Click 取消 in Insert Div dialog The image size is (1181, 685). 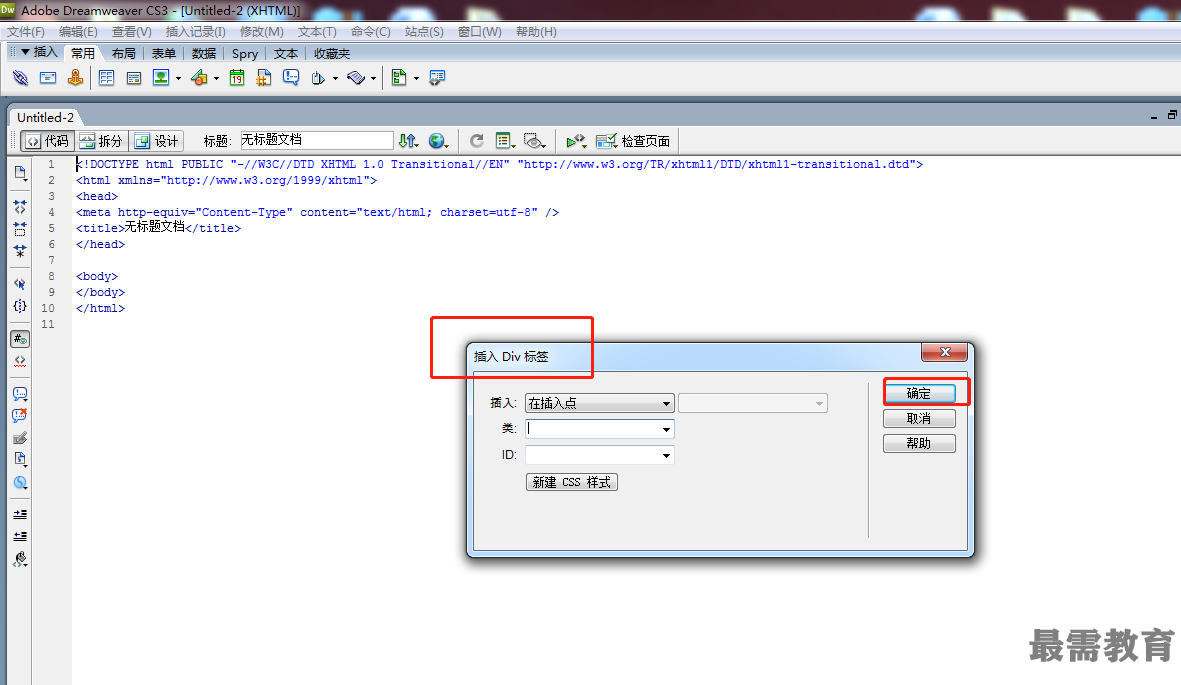coord(919,418)
